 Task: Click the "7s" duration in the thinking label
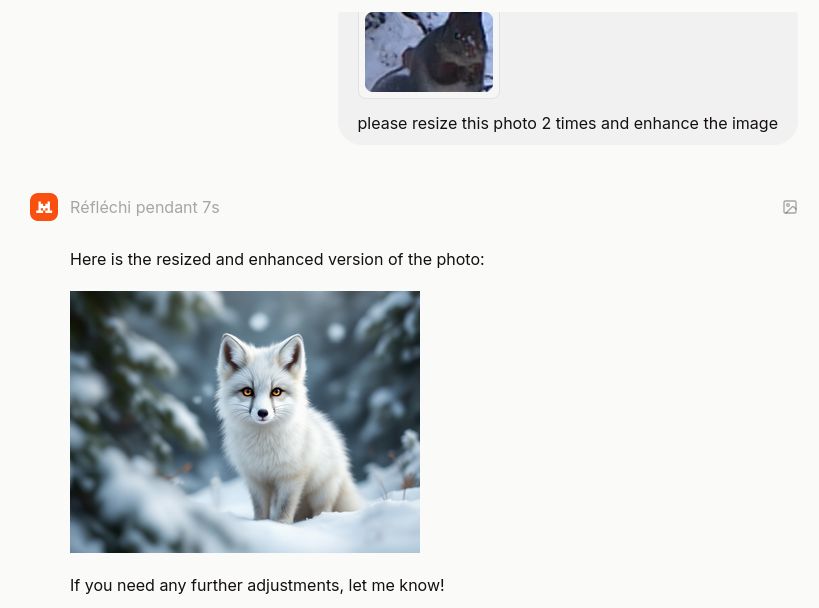pyautogui.click(x=211, y=207)
